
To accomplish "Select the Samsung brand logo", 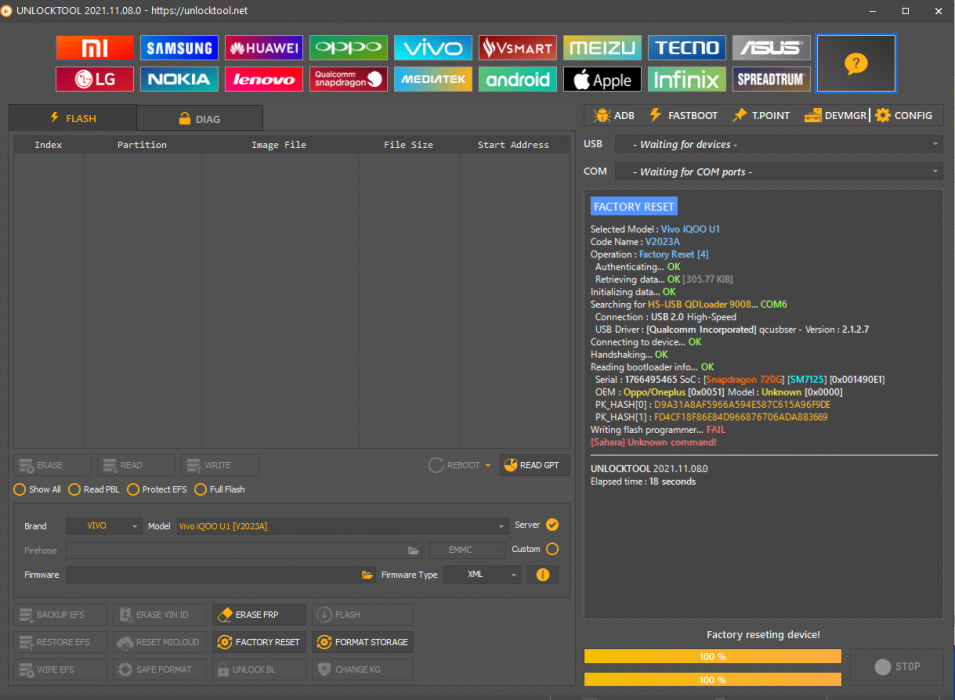I will click(179, 48).
